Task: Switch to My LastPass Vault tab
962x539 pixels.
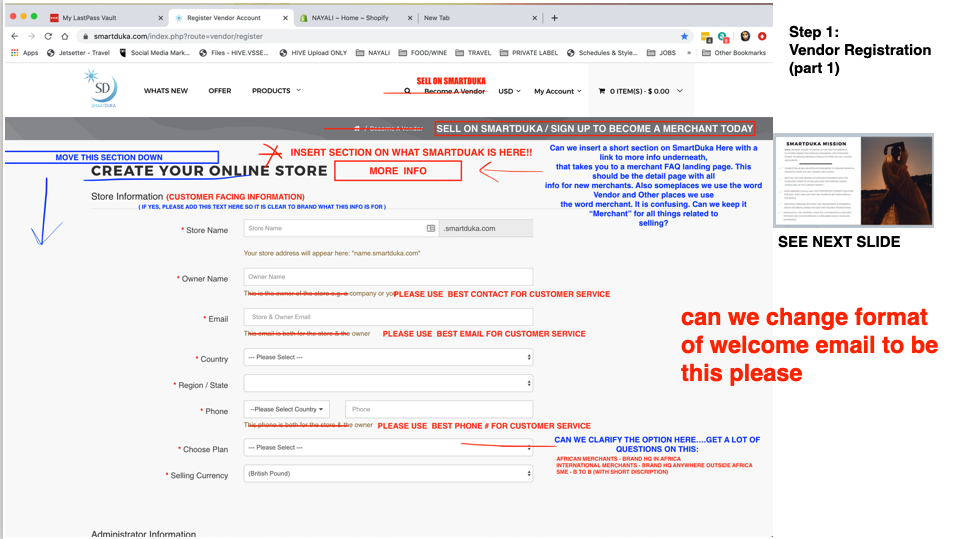Action: pyautogui.click(x=106, y=18)
